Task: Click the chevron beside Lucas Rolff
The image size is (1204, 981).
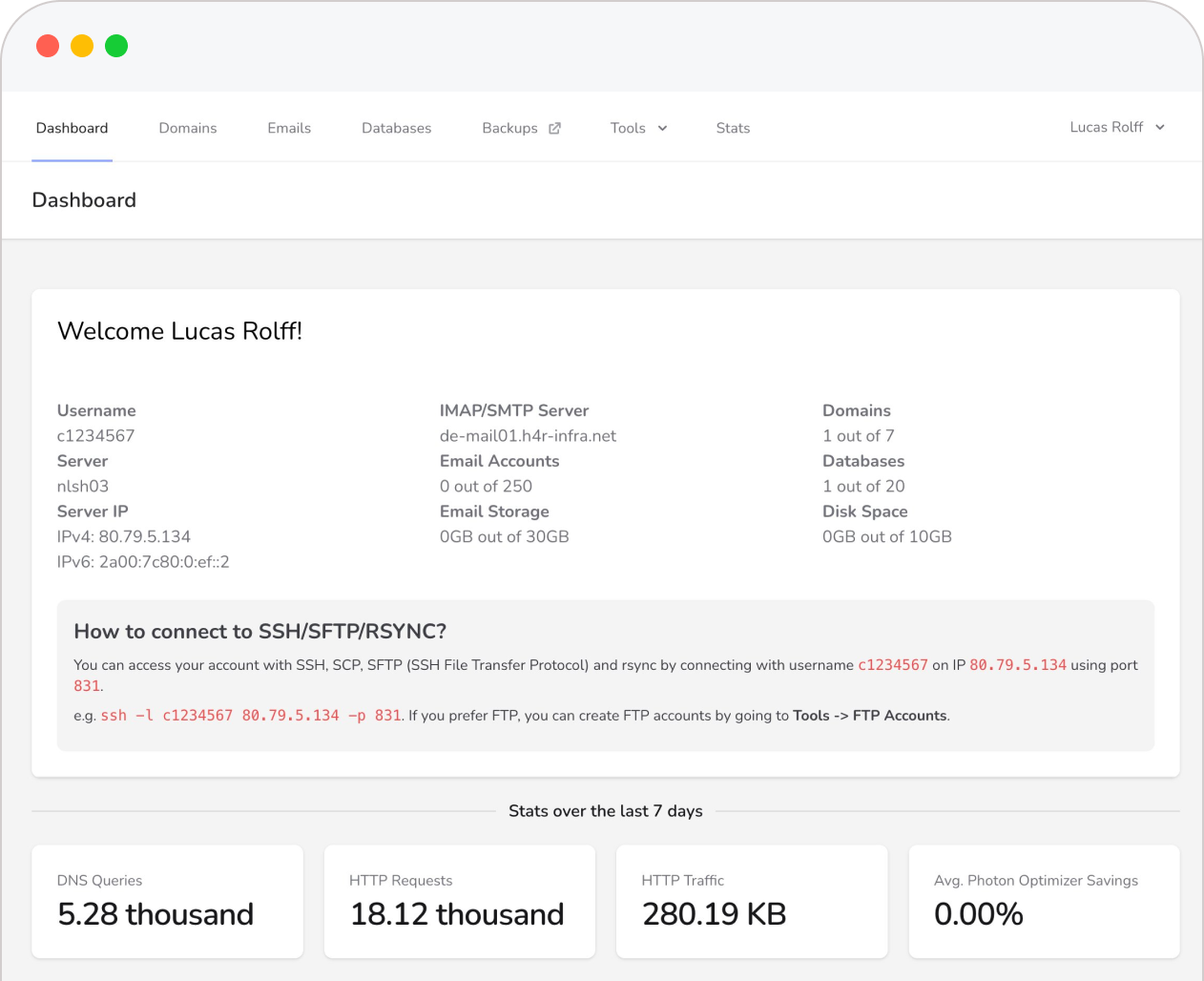Action: (1160, 127)
